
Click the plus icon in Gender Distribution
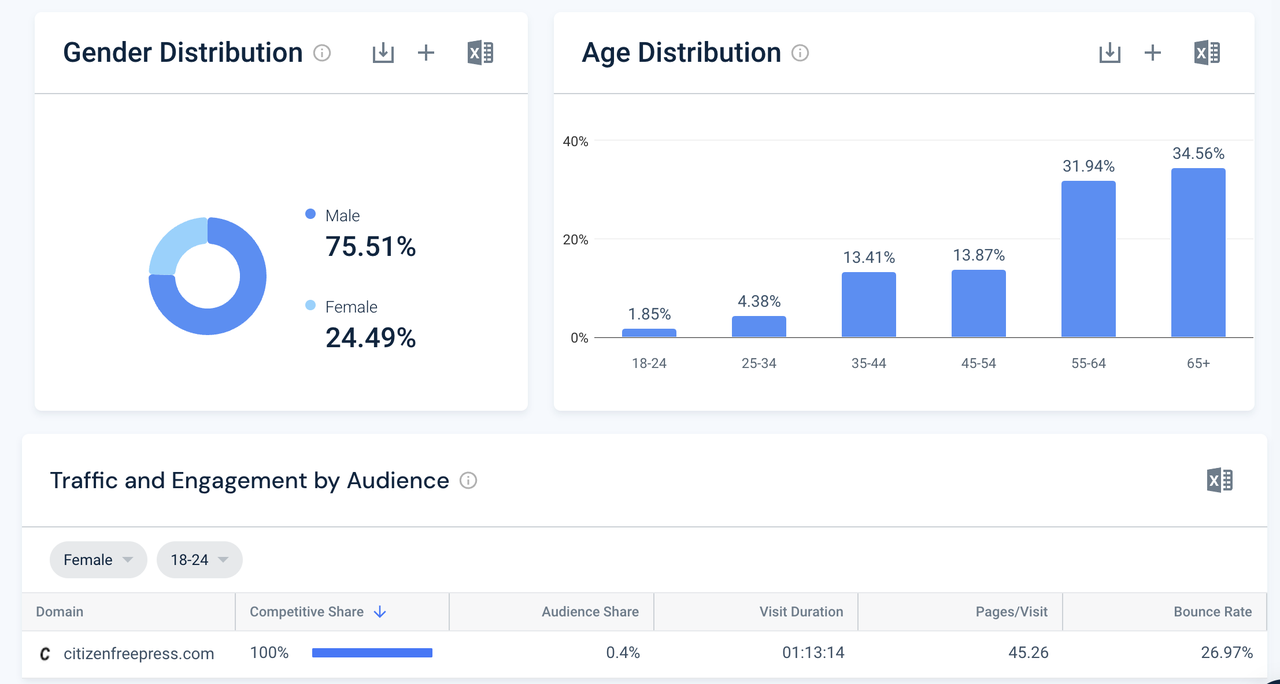pyautogui.click(x=426, y=53)
